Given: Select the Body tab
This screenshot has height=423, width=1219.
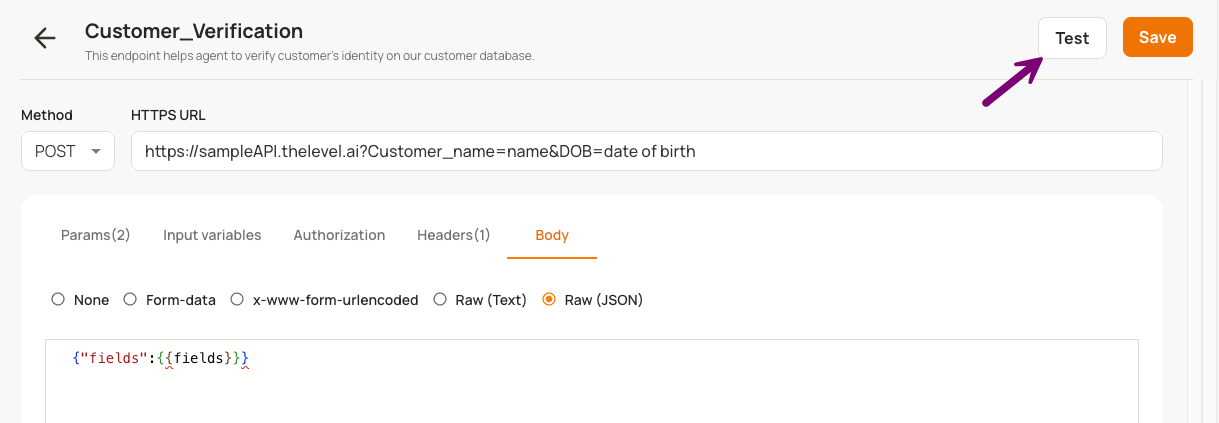Looking at the screenshot, I should click(552, 235).
